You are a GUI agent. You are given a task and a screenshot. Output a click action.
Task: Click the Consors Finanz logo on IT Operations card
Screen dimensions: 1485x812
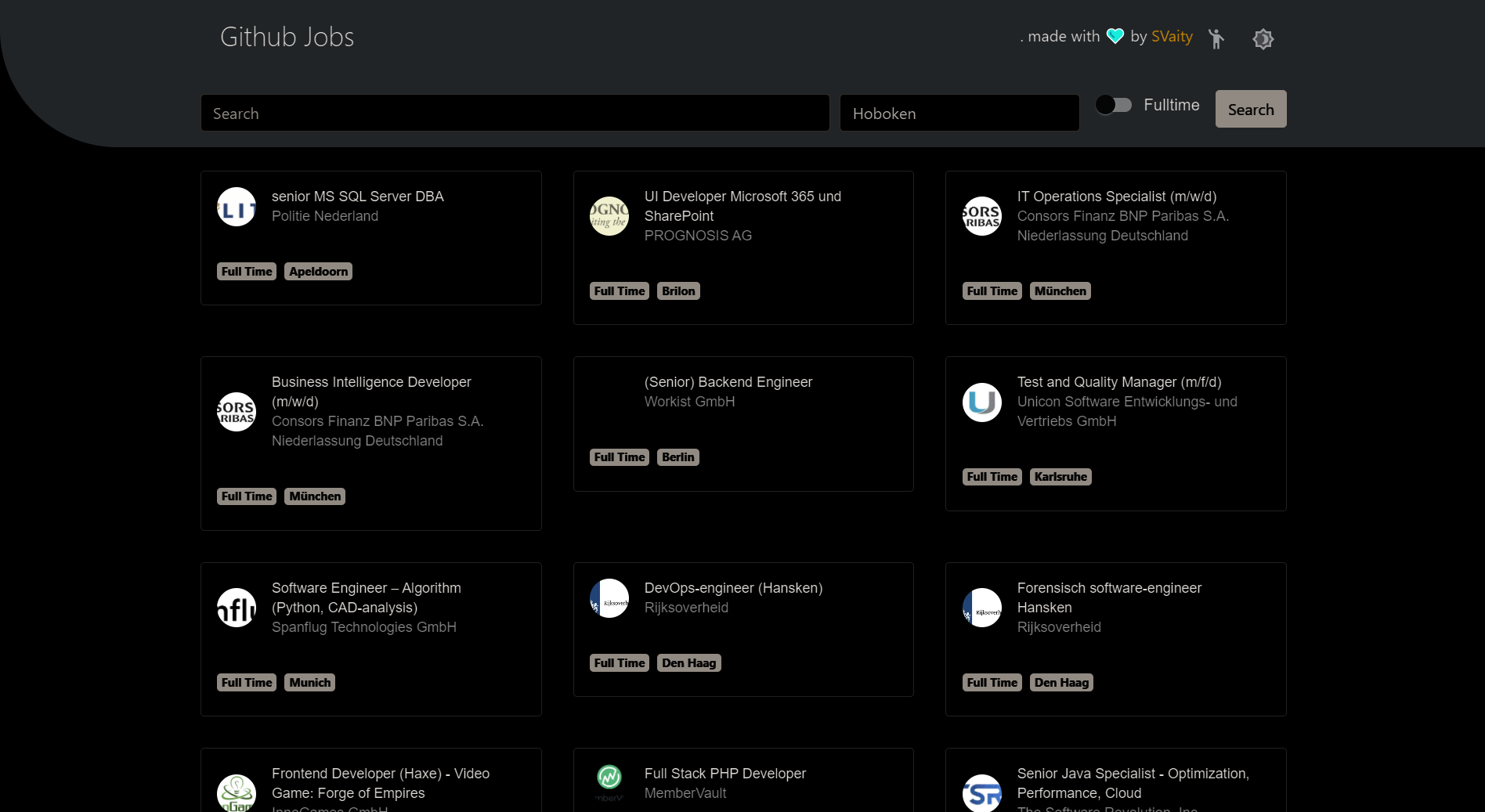[981, 216]
